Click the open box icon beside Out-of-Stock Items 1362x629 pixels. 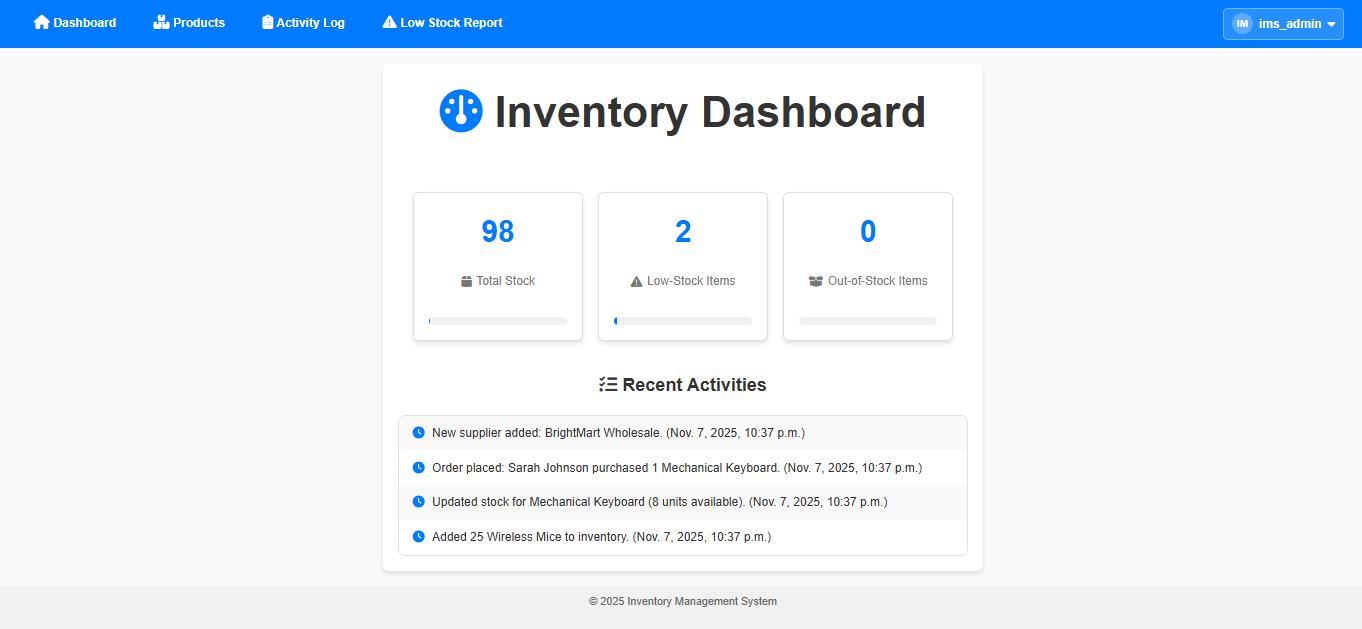(x=816, y=281)
